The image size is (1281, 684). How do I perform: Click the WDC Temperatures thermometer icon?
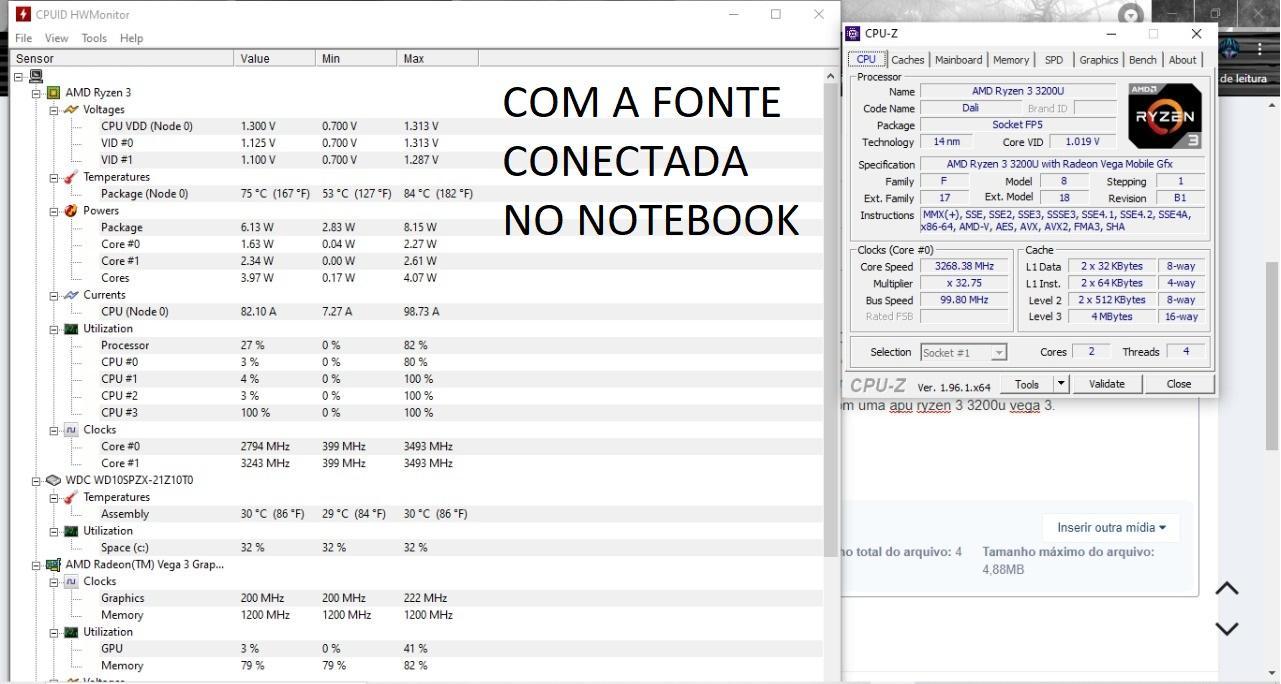(70, 497)
